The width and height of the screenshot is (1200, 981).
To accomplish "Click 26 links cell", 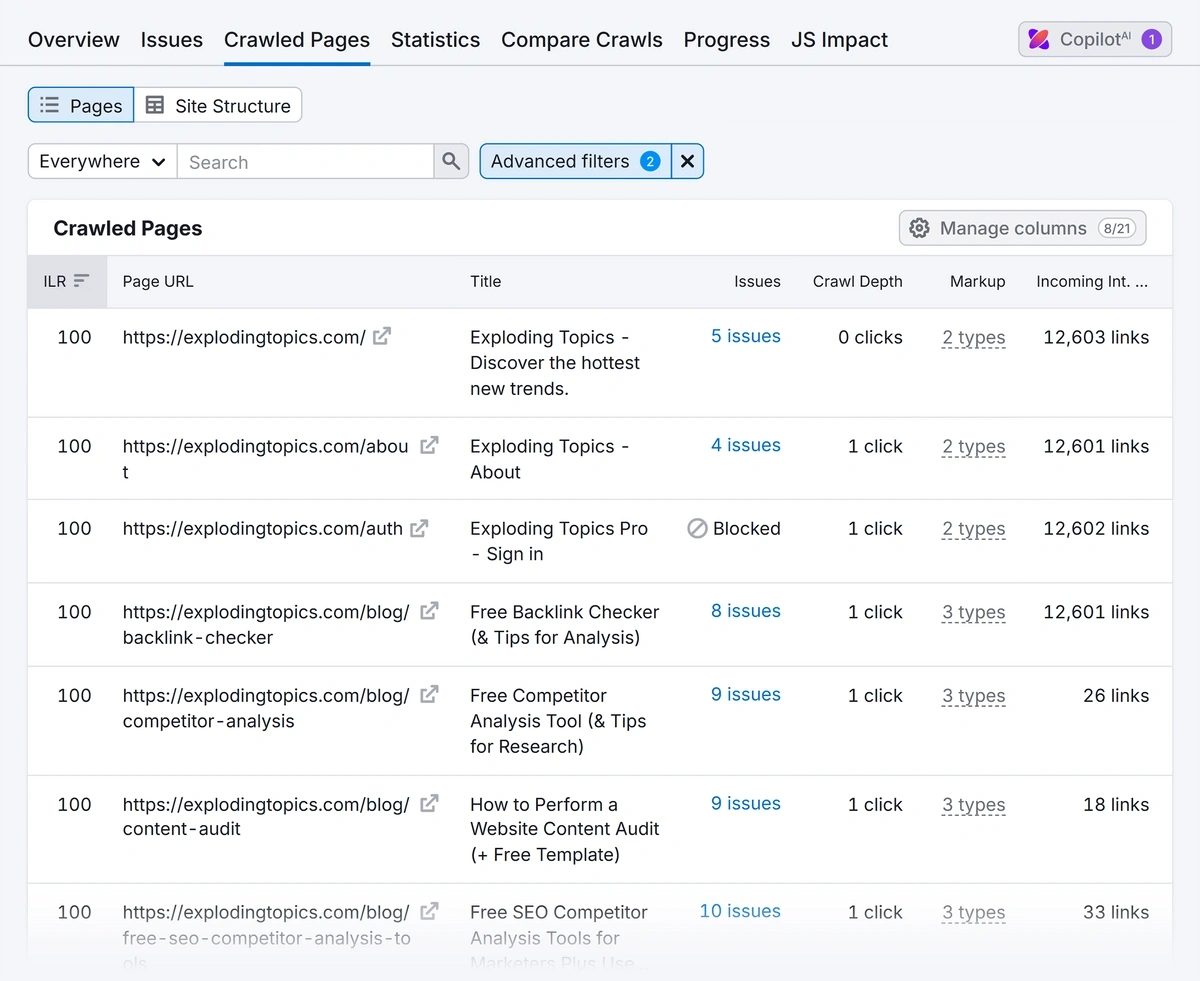I will point(1116,695).
